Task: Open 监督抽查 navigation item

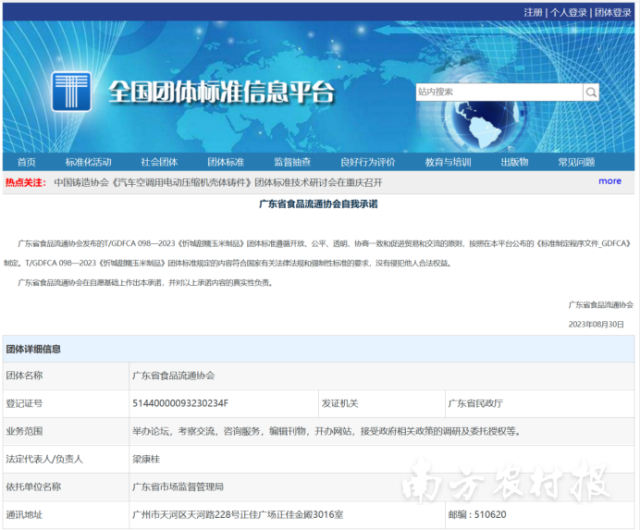Action: [x=292, y=162]
